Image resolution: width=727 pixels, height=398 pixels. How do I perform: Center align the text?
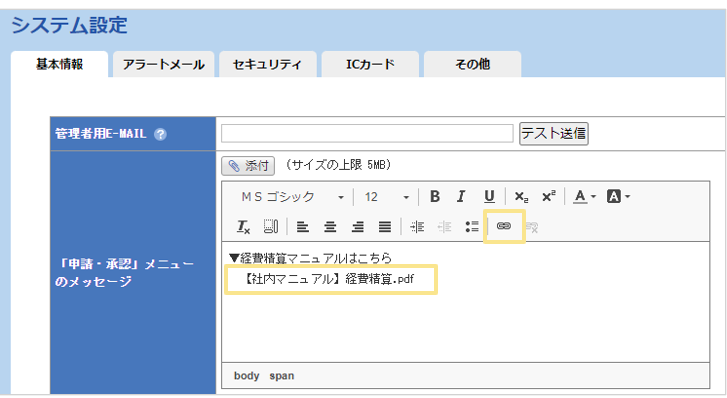pyautogui.click(x=330, y=227)
